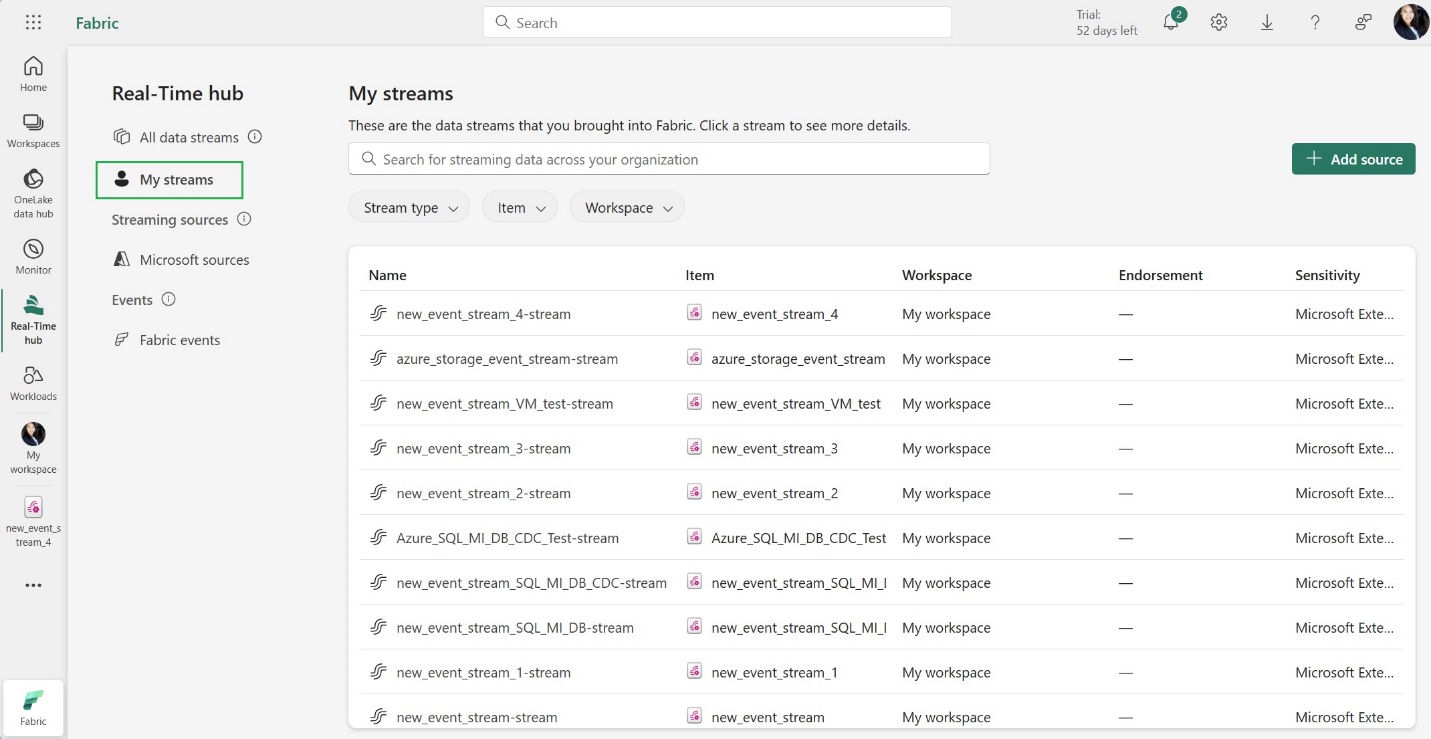The image size is (1431, 739).
Task: Click the Add source button
Action: (x=1353, y=159)
